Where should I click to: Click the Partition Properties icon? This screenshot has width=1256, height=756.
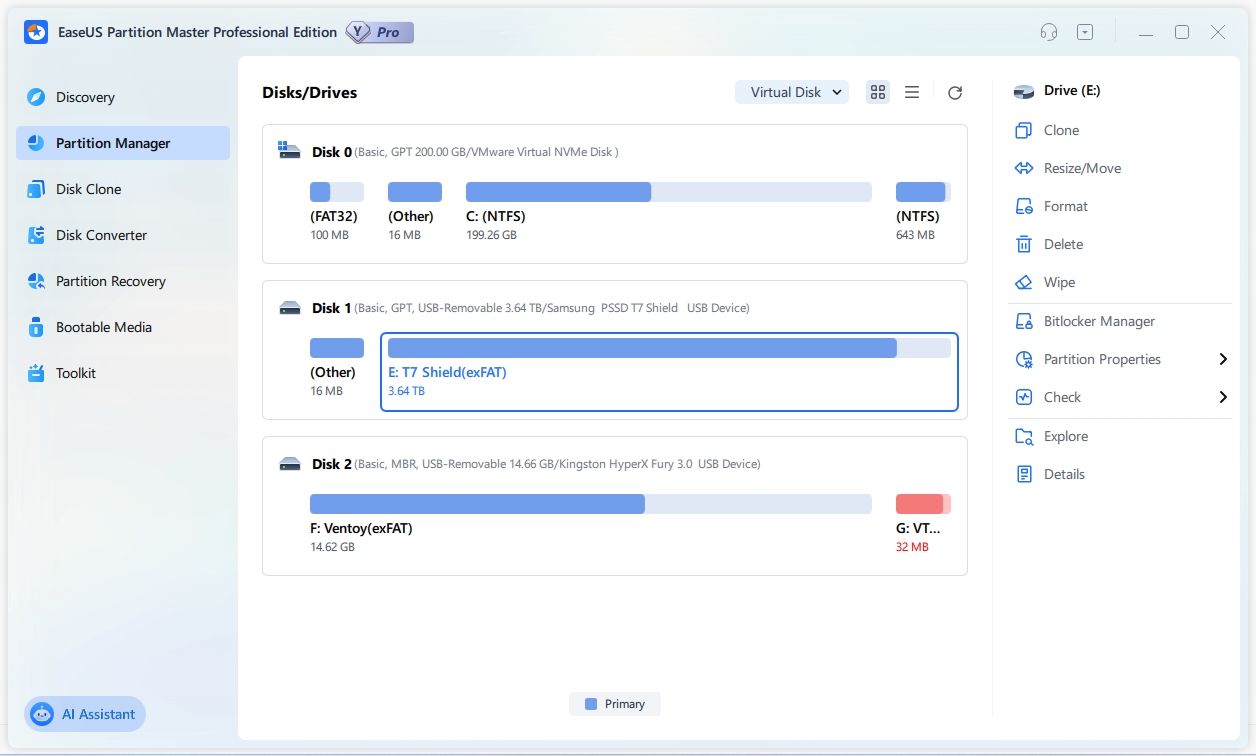click(x=1023, y=359)
